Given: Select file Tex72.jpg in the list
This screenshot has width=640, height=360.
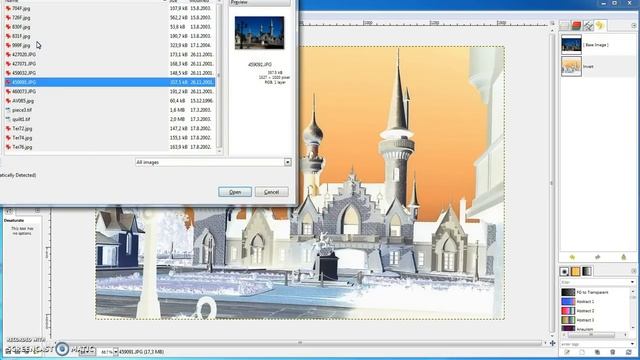Looking at the screenshot, I should tap(109, 129).
